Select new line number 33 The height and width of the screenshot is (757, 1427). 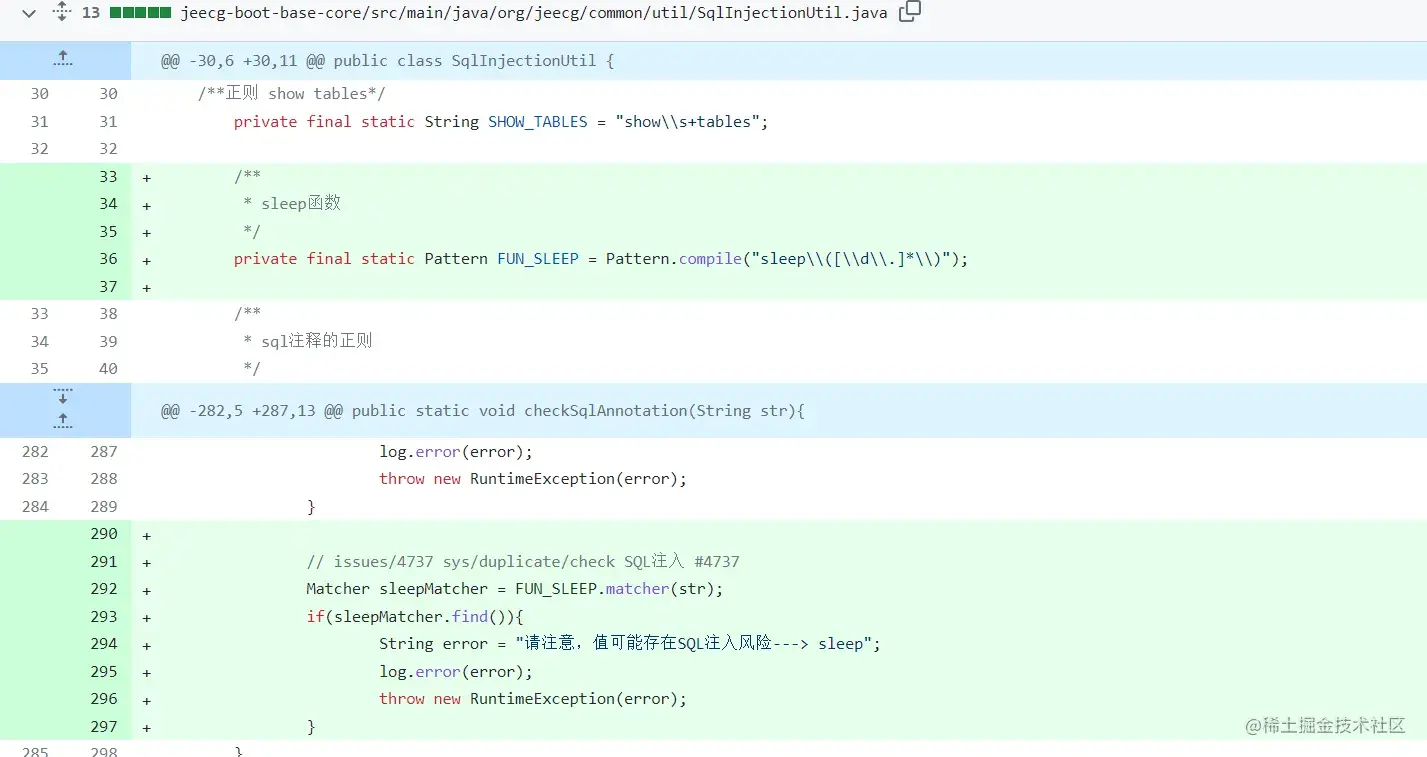coord(108,177)
